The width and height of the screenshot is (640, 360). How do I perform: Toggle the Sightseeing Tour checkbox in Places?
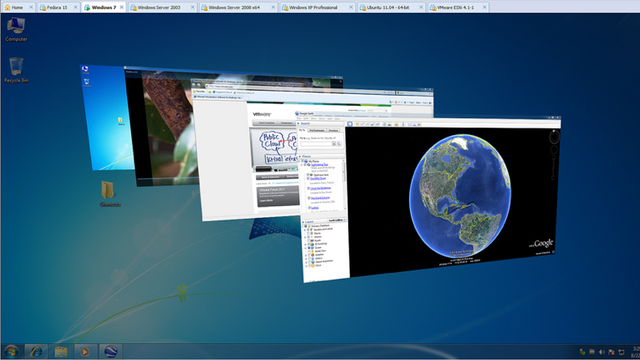click(305, 164)
